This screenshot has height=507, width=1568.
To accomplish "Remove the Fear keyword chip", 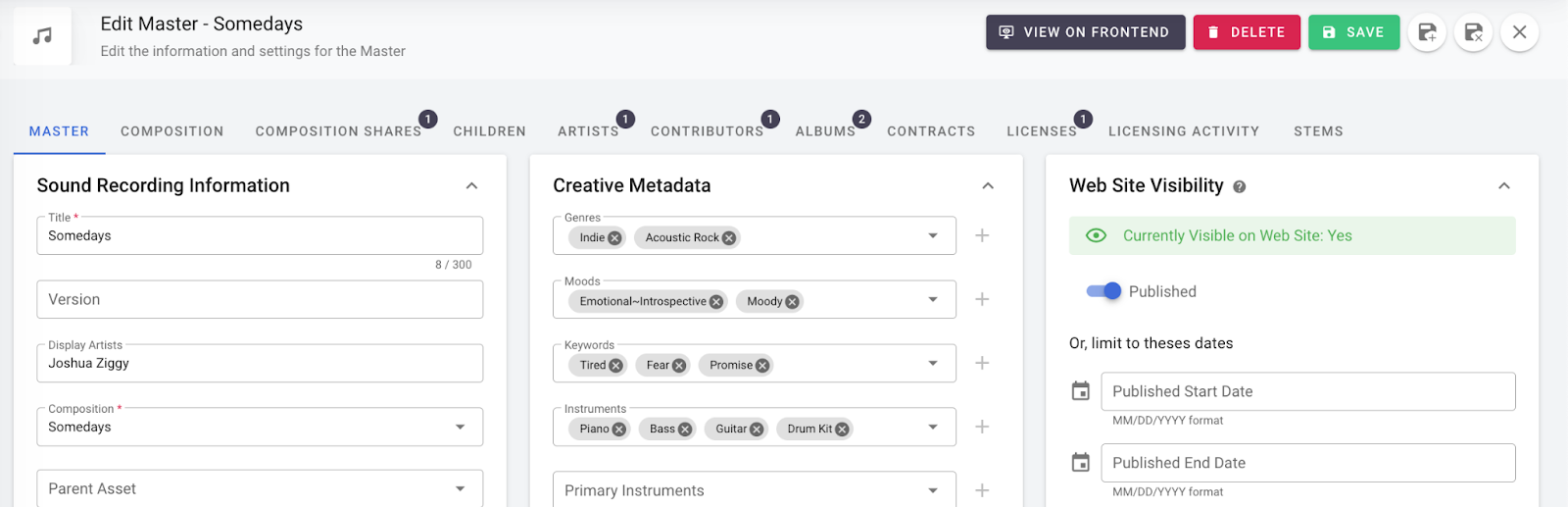I will coord(679,366).
